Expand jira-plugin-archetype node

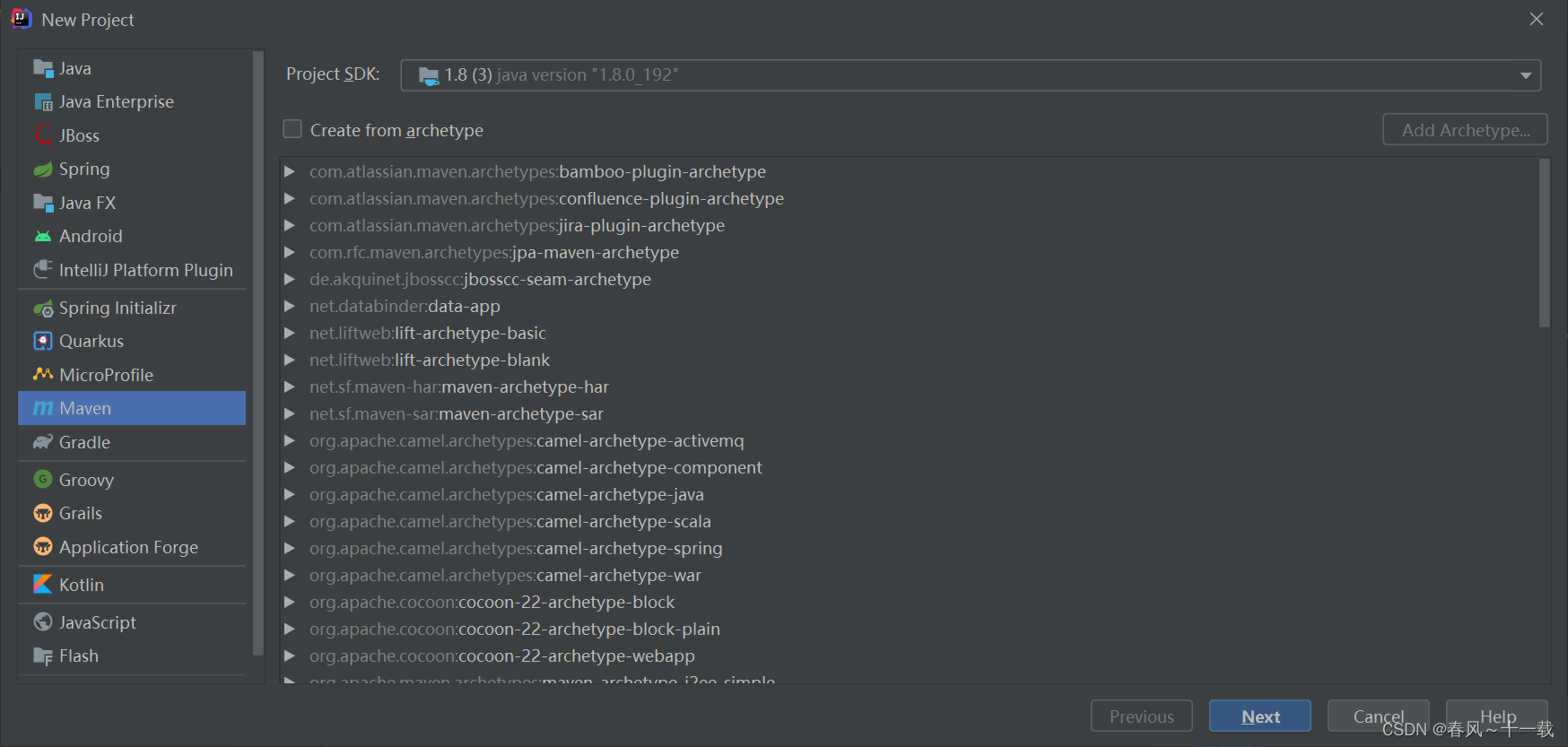click(290, 225)
